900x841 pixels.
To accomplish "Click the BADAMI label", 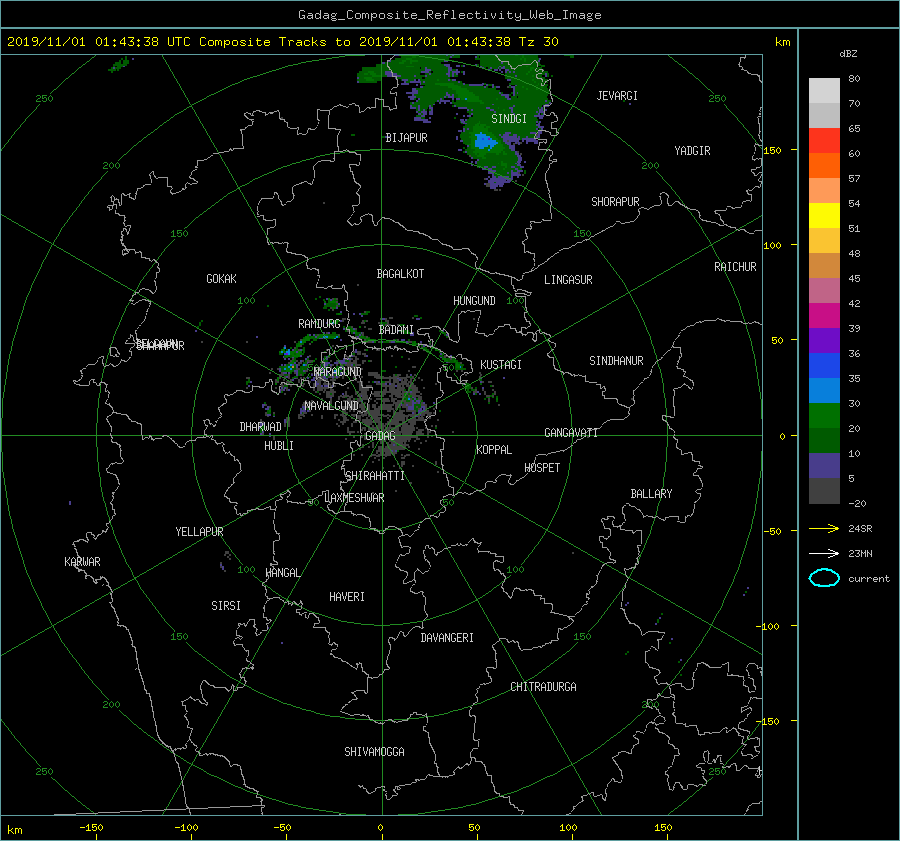I will [396, 330].
